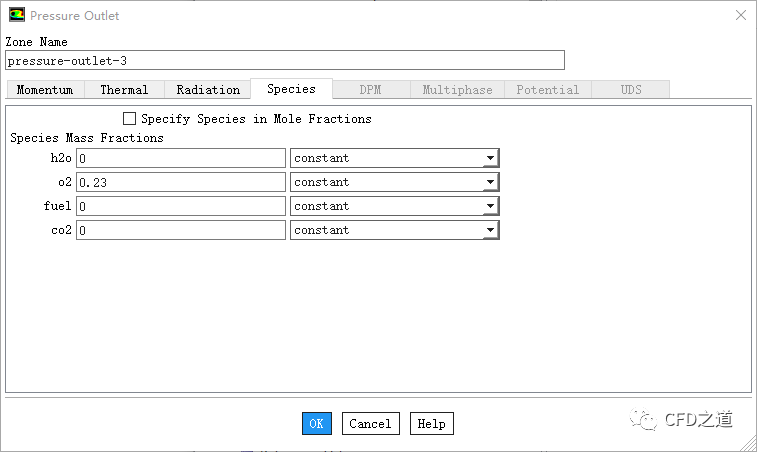Click the Fluent app icon in title bar
This screenshot has width=757, height=452.
coord(17,15)
